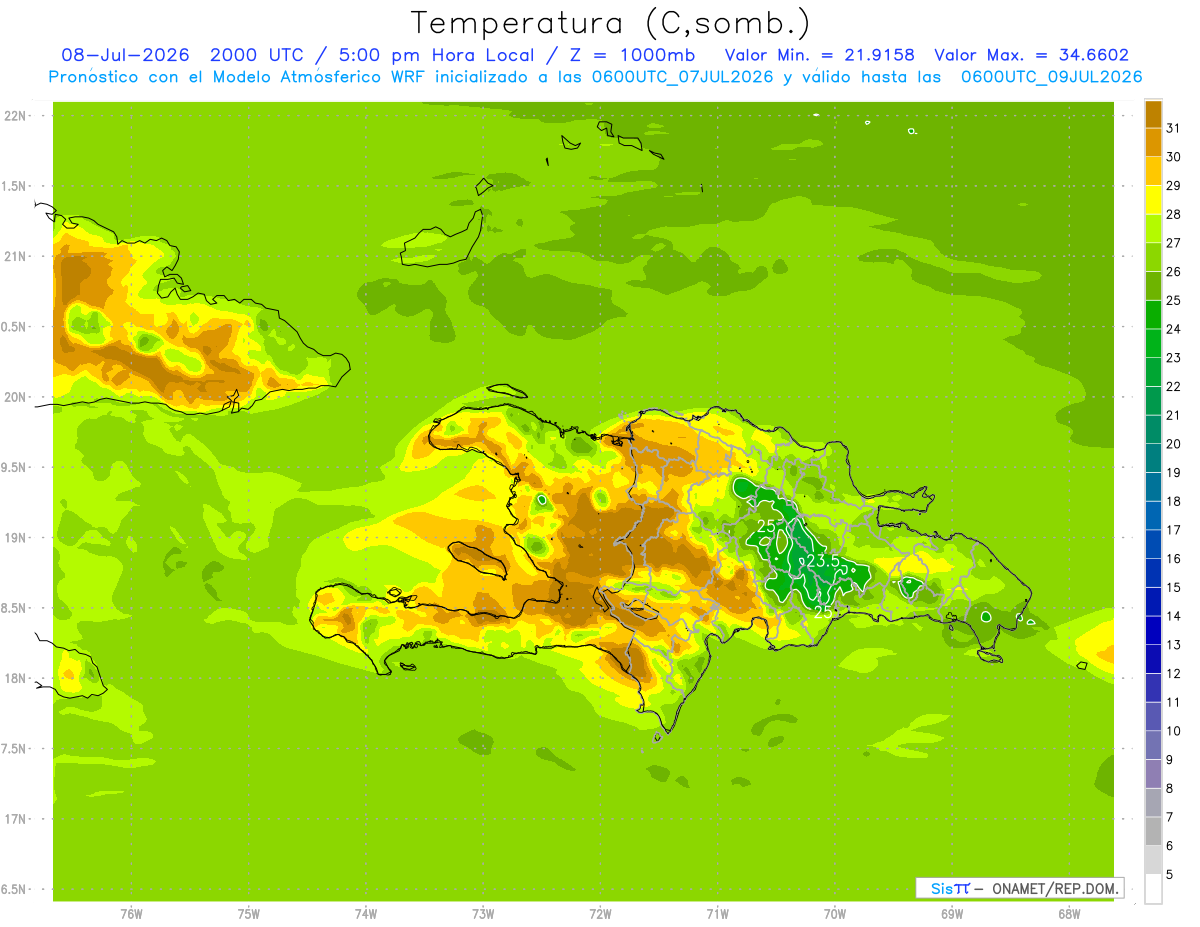This screenshot has height=927, width=1200.
Task: Click colorbar value label "5"
Action: [x=1170, y=875]
